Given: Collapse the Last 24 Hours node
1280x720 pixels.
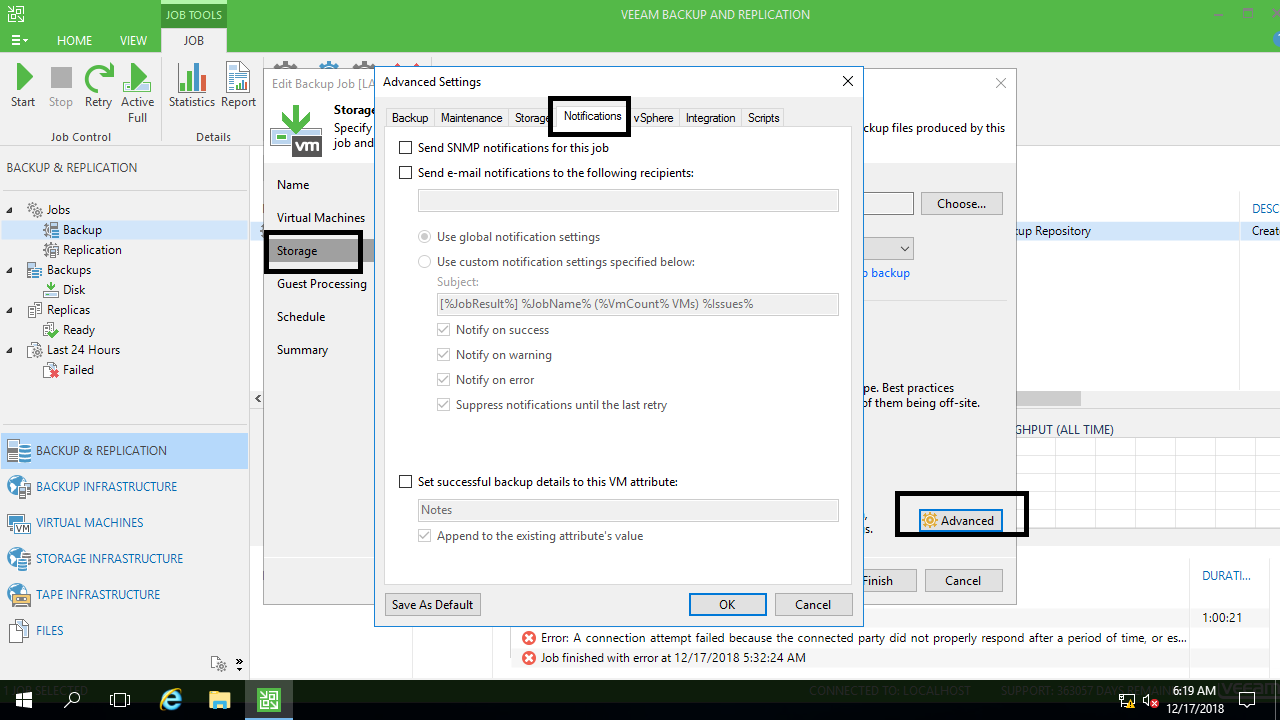Looking at the screenshot, I should point(10,350).
